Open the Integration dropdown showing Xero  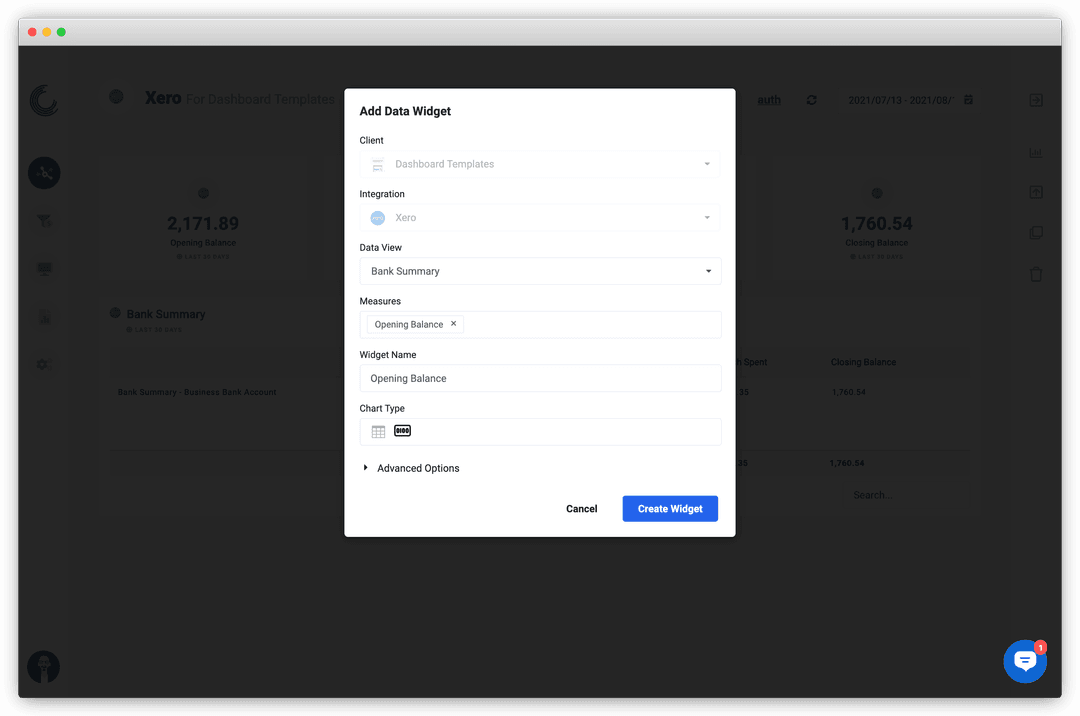(x=540, y=218)
